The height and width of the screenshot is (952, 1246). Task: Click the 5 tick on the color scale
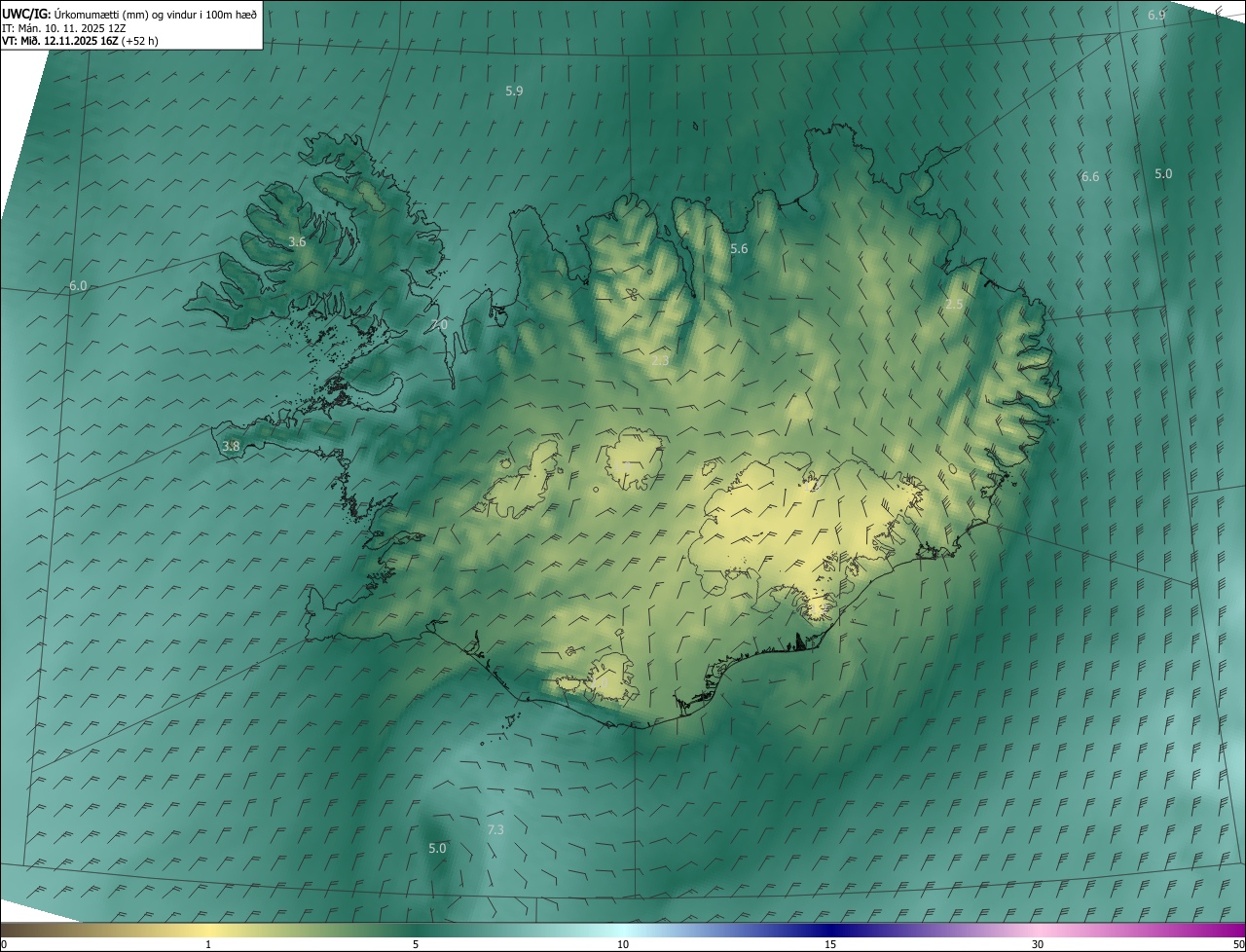416,944
